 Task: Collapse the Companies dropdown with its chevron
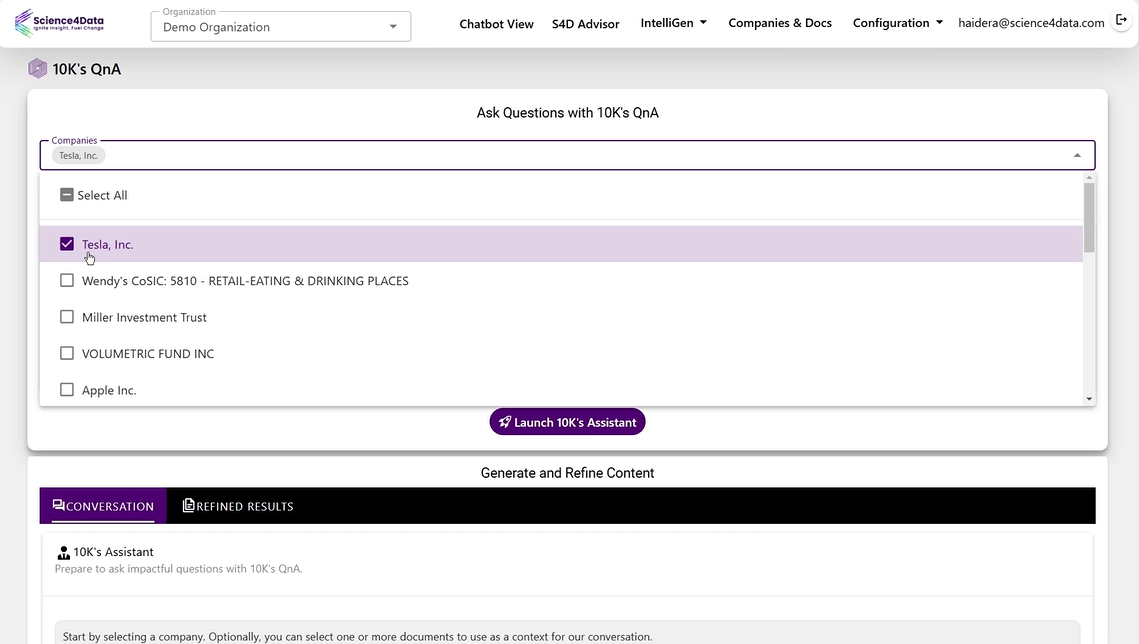[x=1077, y=154]
